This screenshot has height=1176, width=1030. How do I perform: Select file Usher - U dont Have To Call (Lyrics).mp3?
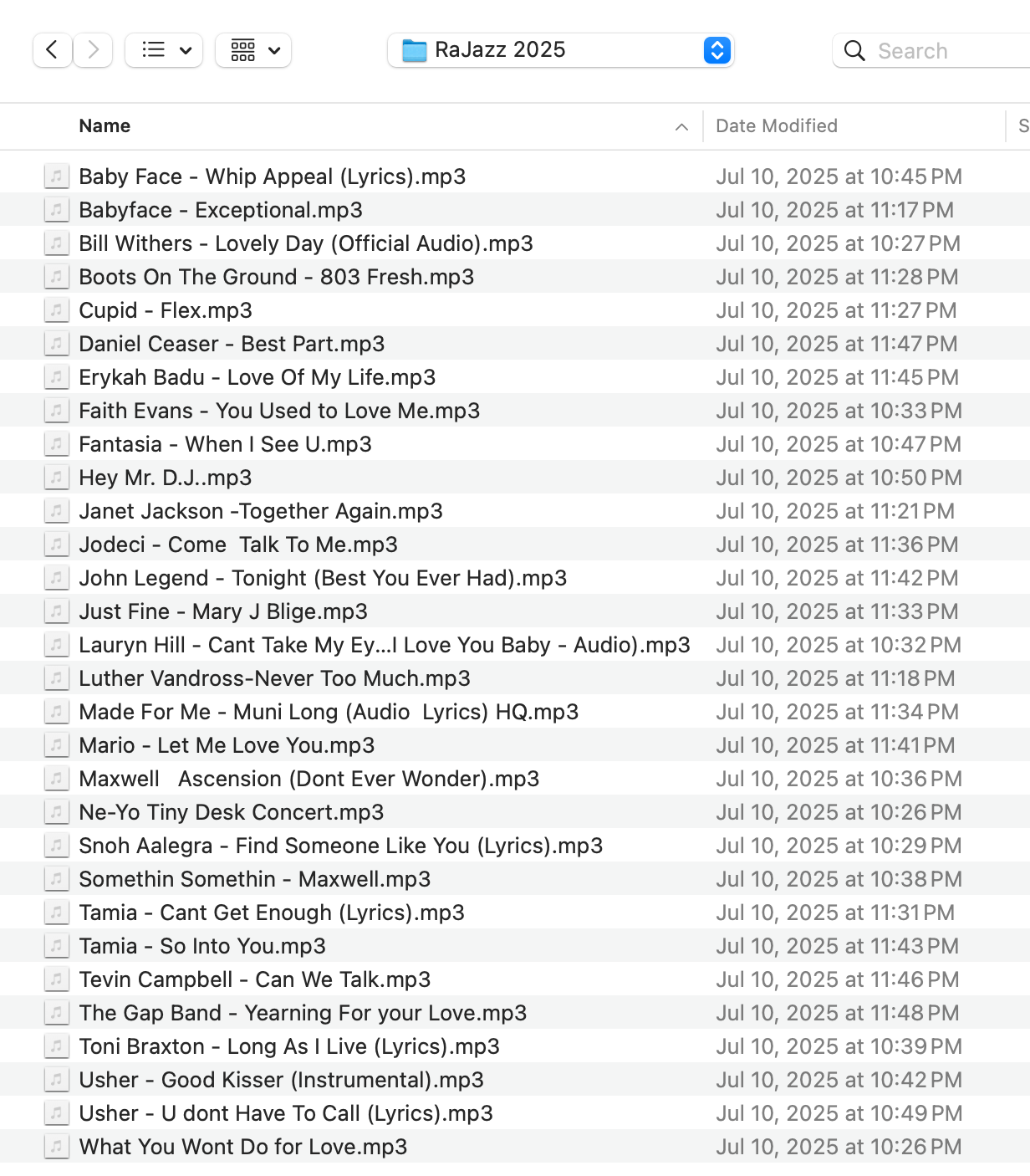tap(286, 1113)
